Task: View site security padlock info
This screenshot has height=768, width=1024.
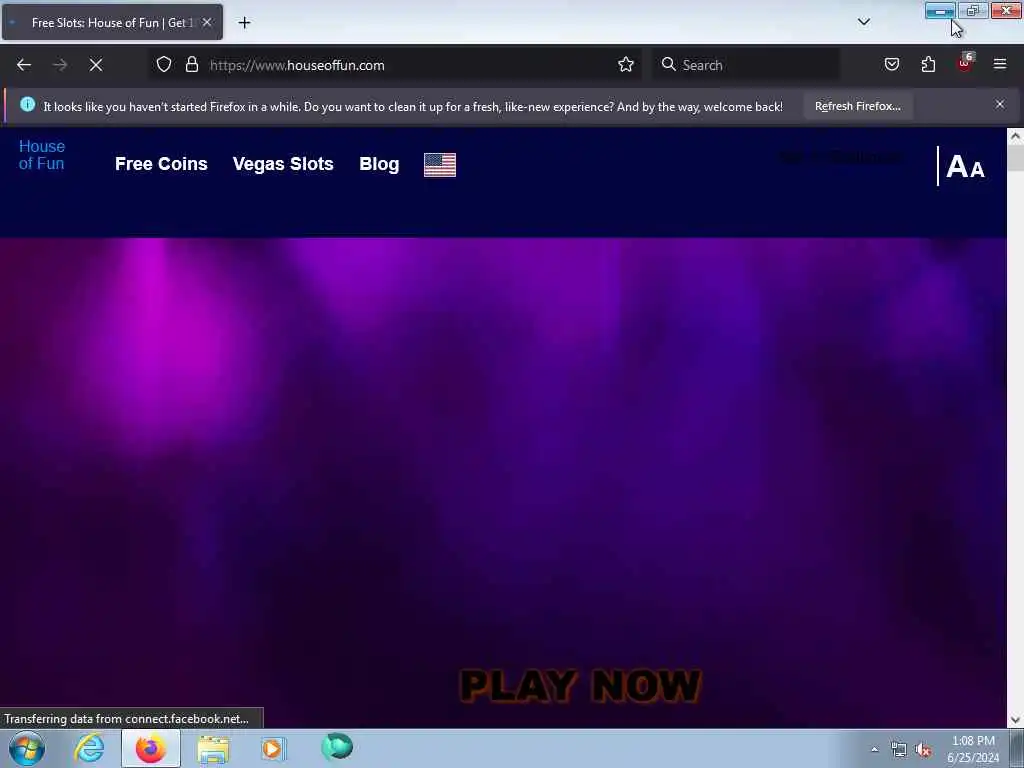Action: [192, 65]
